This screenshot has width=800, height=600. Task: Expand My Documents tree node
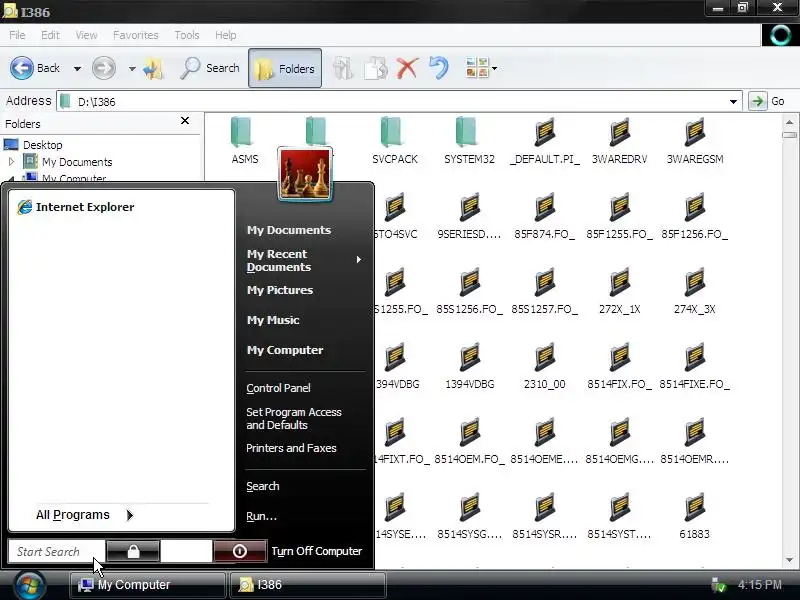point(11,162)
